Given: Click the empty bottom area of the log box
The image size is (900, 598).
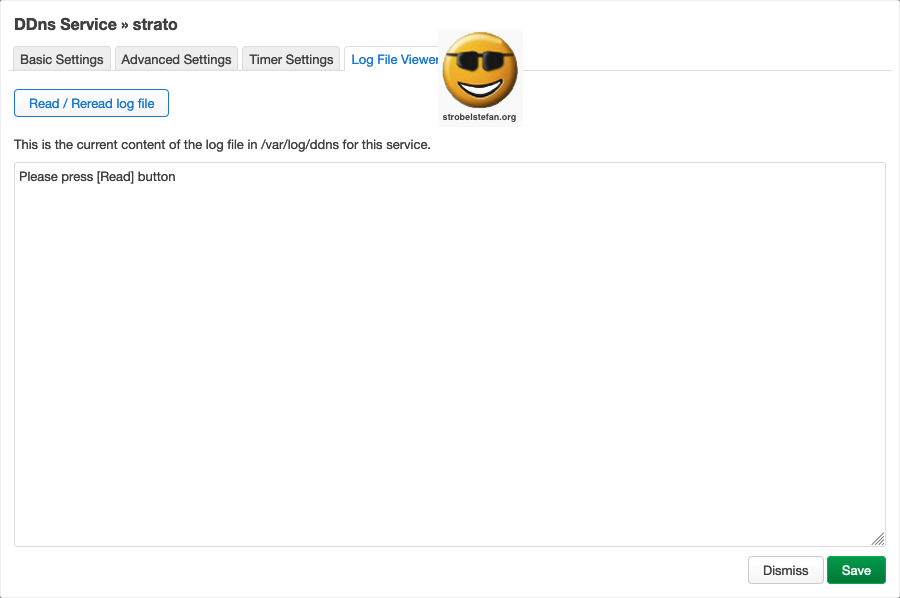Looking at the screenshot, I should (450, 500).
